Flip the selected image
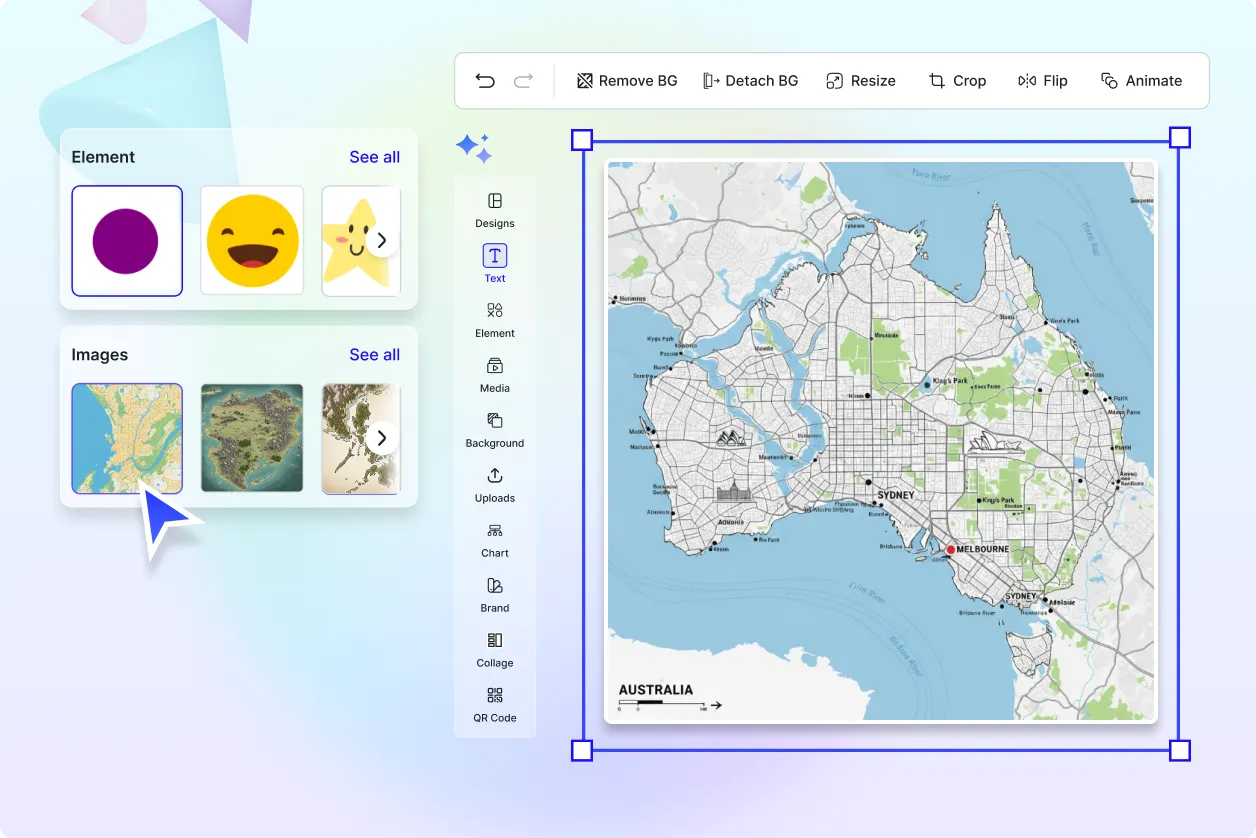1256x838 pixels. click(1042, 81)
